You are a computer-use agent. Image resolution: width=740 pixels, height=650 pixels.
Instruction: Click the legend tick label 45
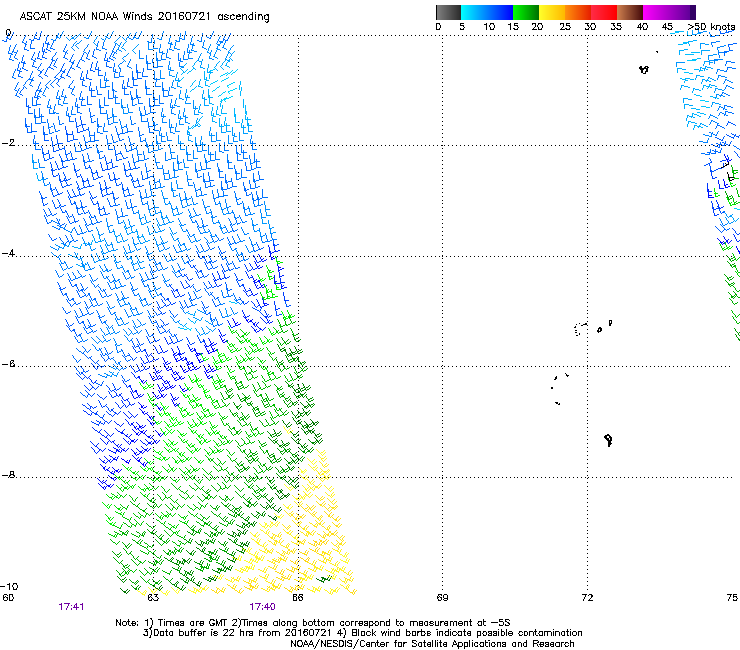tap(667, 27)
